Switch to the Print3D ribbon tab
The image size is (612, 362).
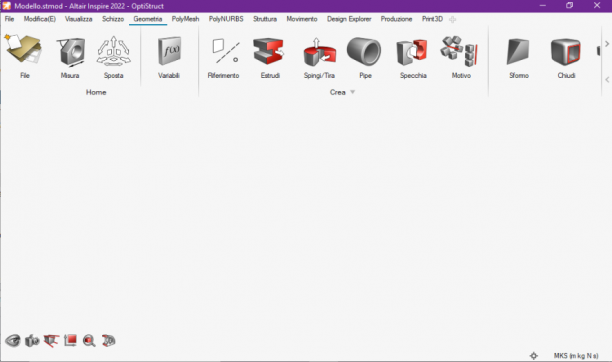pos(432,19)
